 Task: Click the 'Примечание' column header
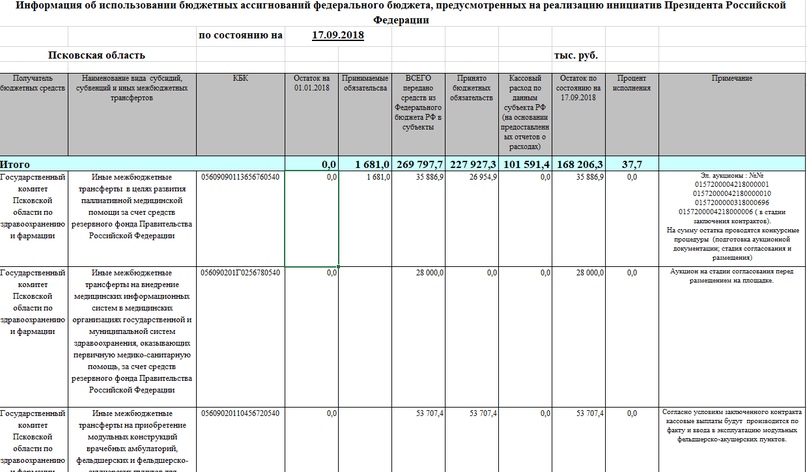[x=732, y=114]
